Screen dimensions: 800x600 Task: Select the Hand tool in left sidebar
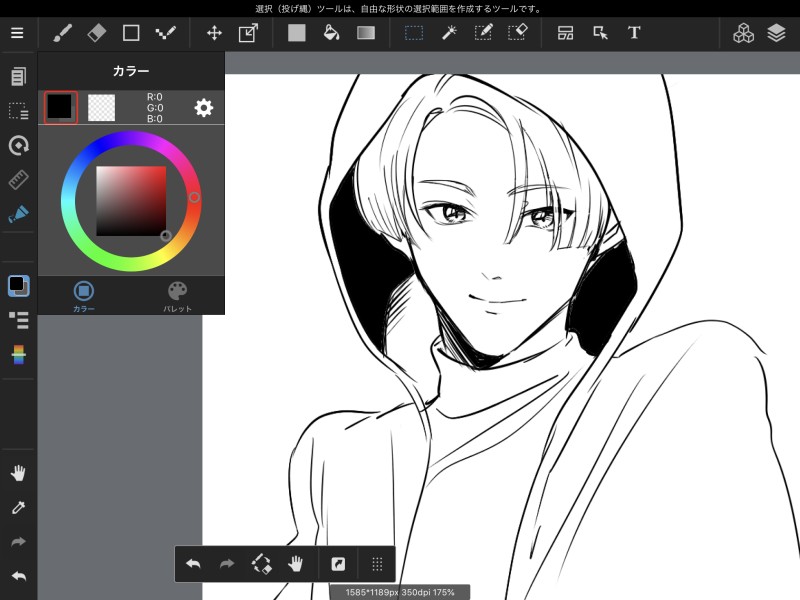(18, 473)
